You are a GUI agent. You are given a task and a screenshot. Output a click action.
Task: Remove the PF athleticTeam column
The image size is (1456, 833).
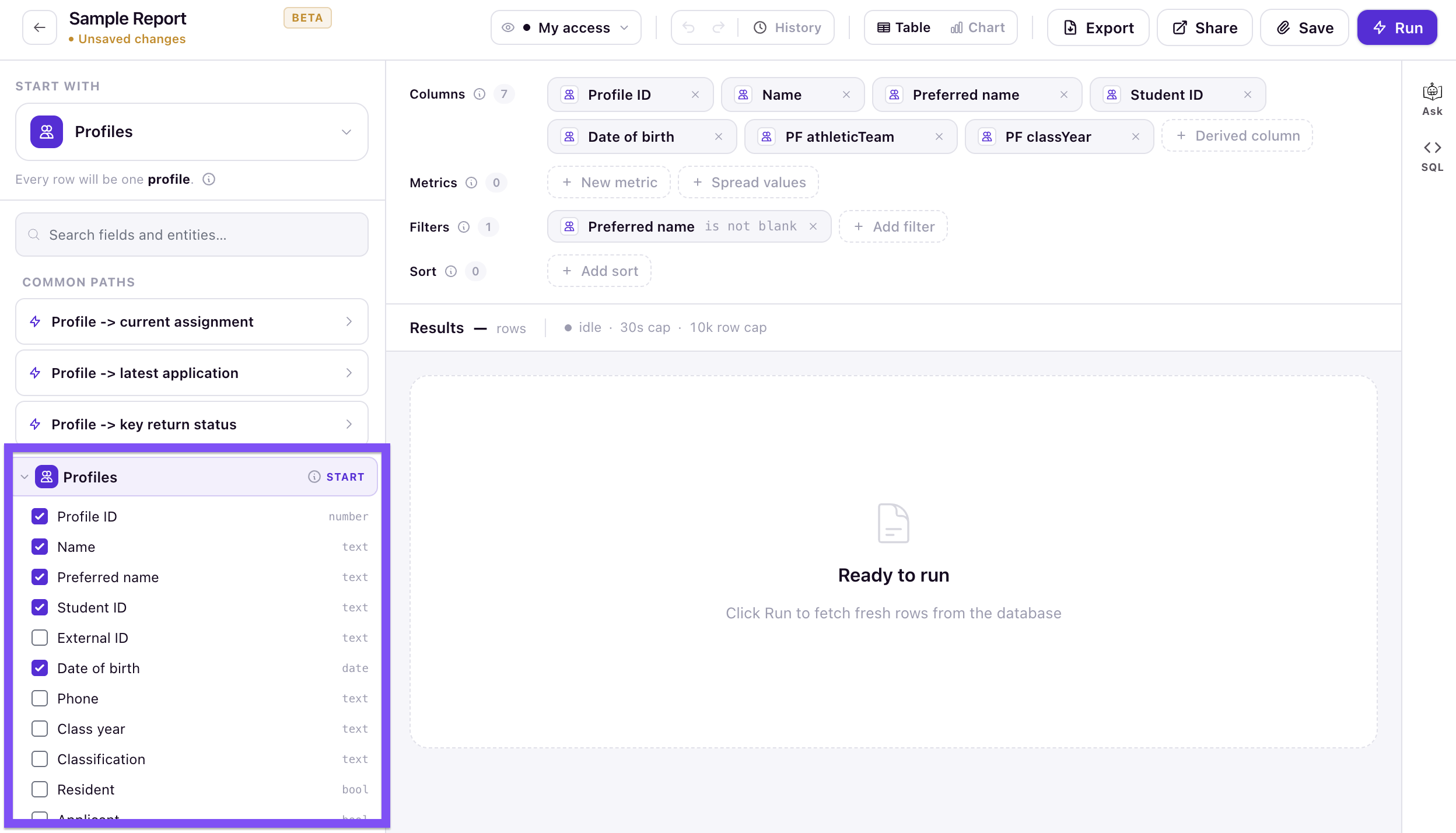pos(939,136)
